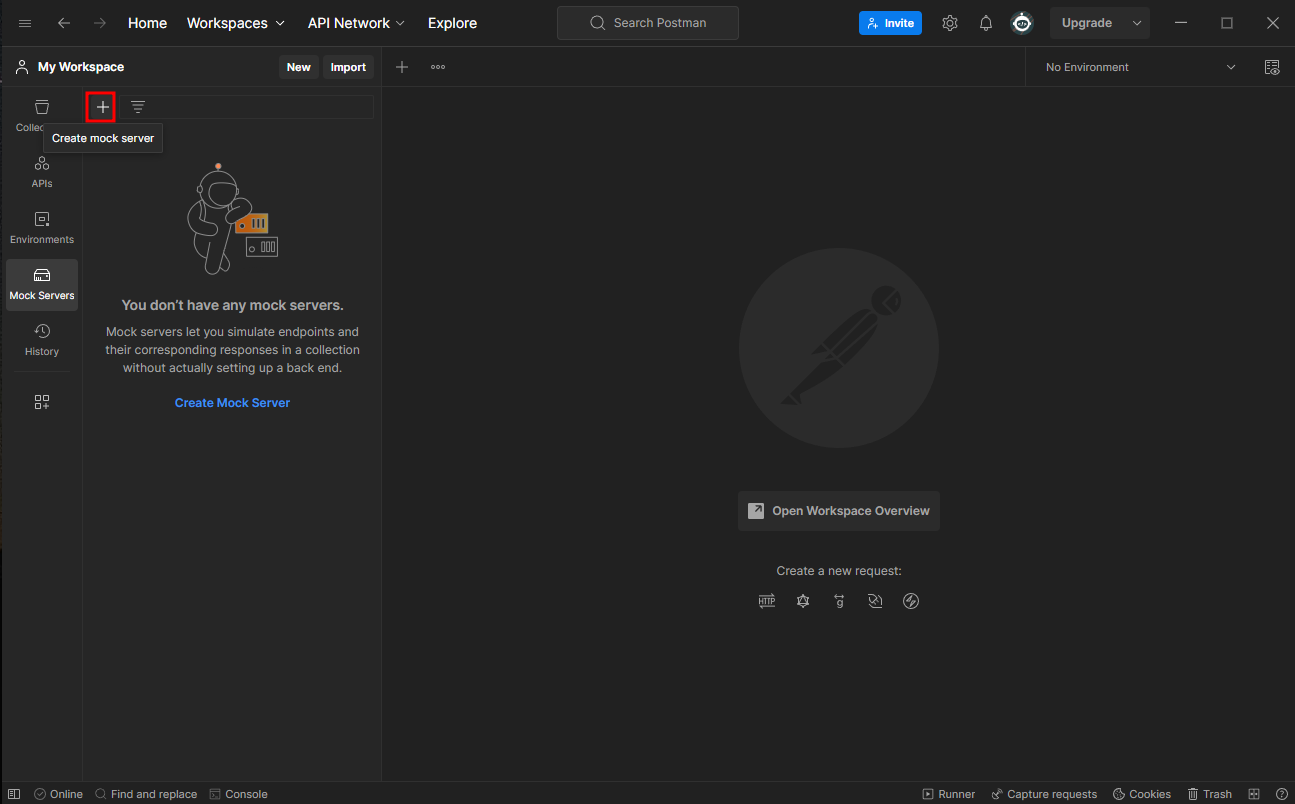Image resolution: width=1295 pixels, height=804 pixels.
Task: Expand the Upgrade arrow dropdown
Action: (x=1137, y=23)
